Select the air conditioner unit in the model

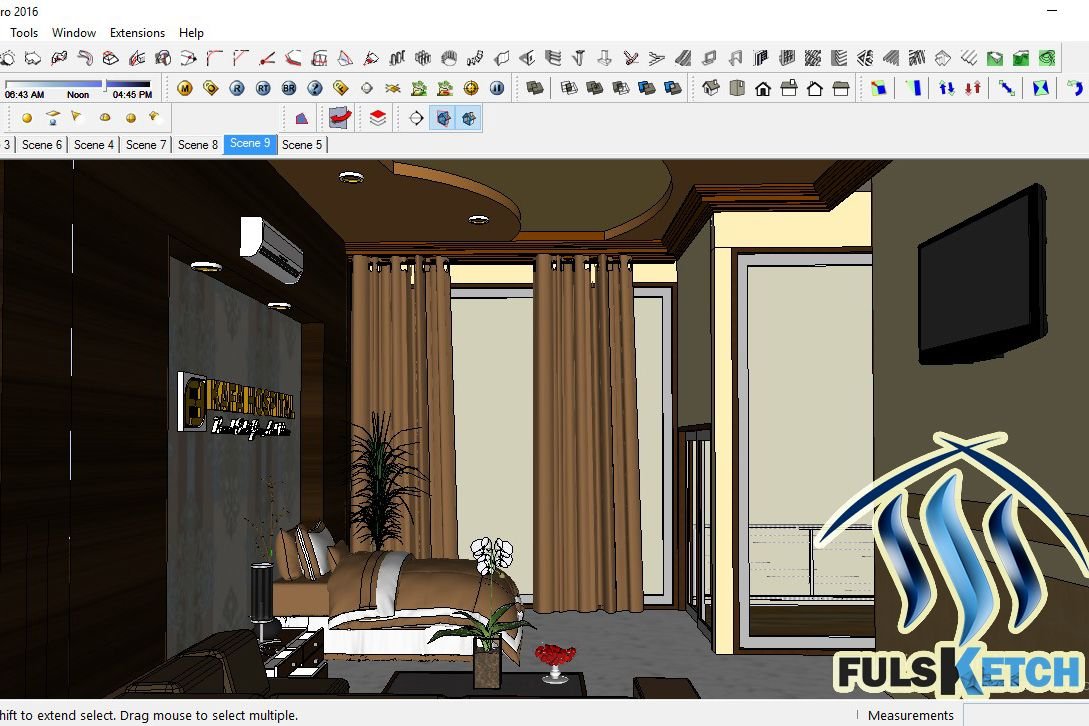click(x=272, y=249)
